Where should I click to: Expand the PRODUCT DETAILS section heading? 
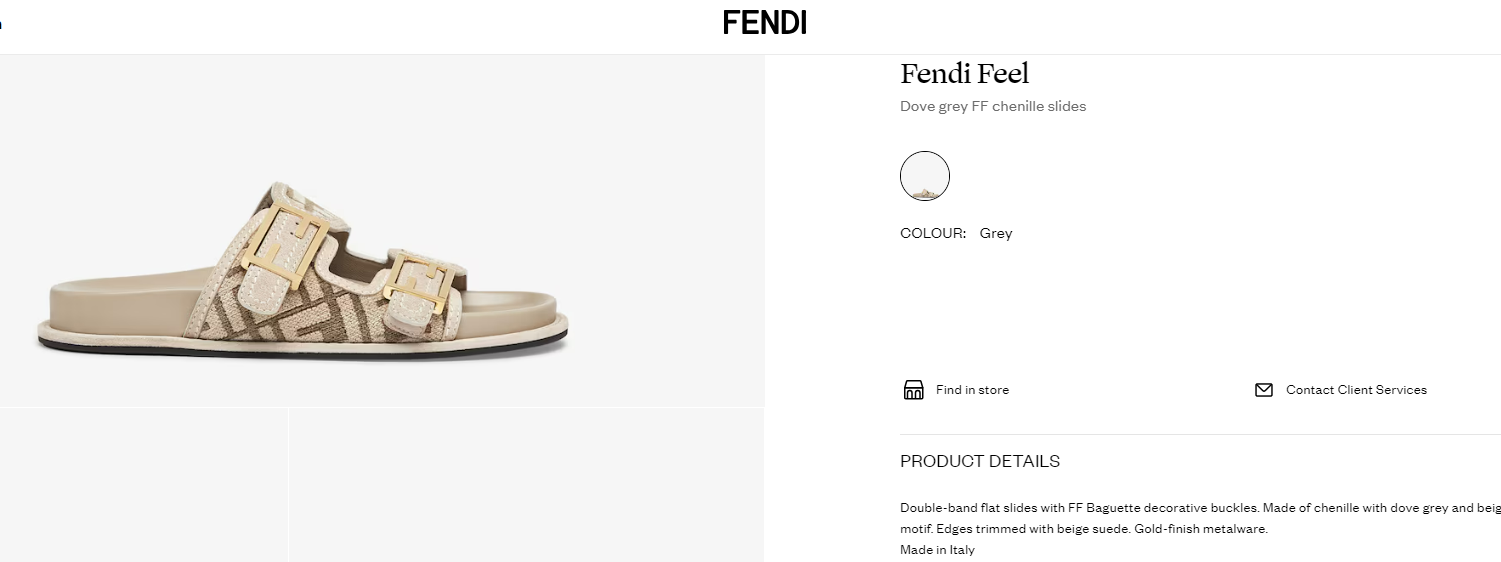coord(980,461)
